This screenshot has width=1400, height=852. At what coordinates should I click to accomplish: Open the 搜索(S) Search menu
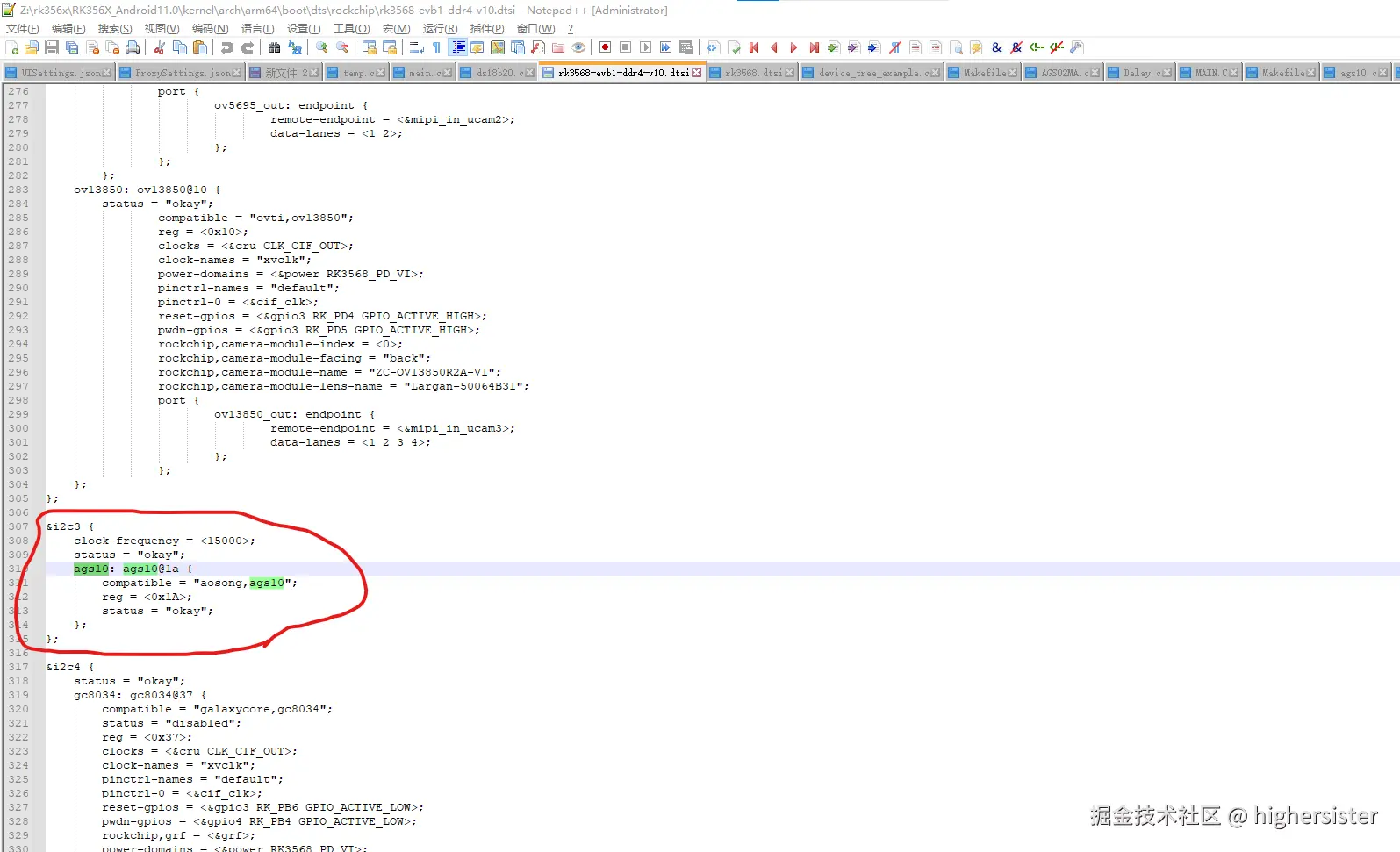pyautogui.click(x=115, y=29)
